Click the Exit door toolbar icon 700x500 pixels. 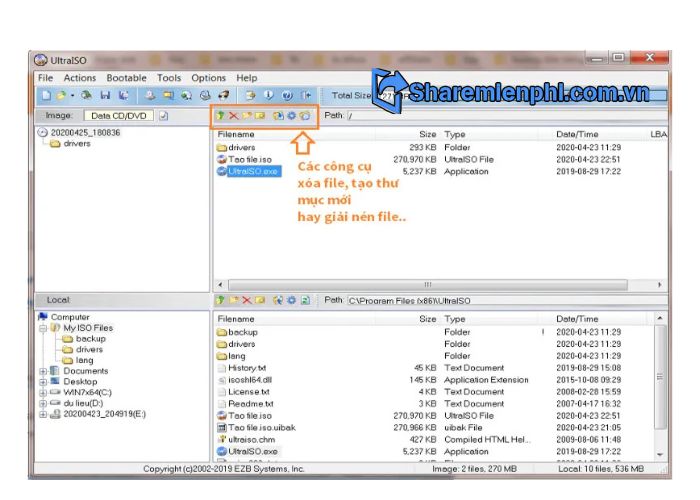(306, 95)
